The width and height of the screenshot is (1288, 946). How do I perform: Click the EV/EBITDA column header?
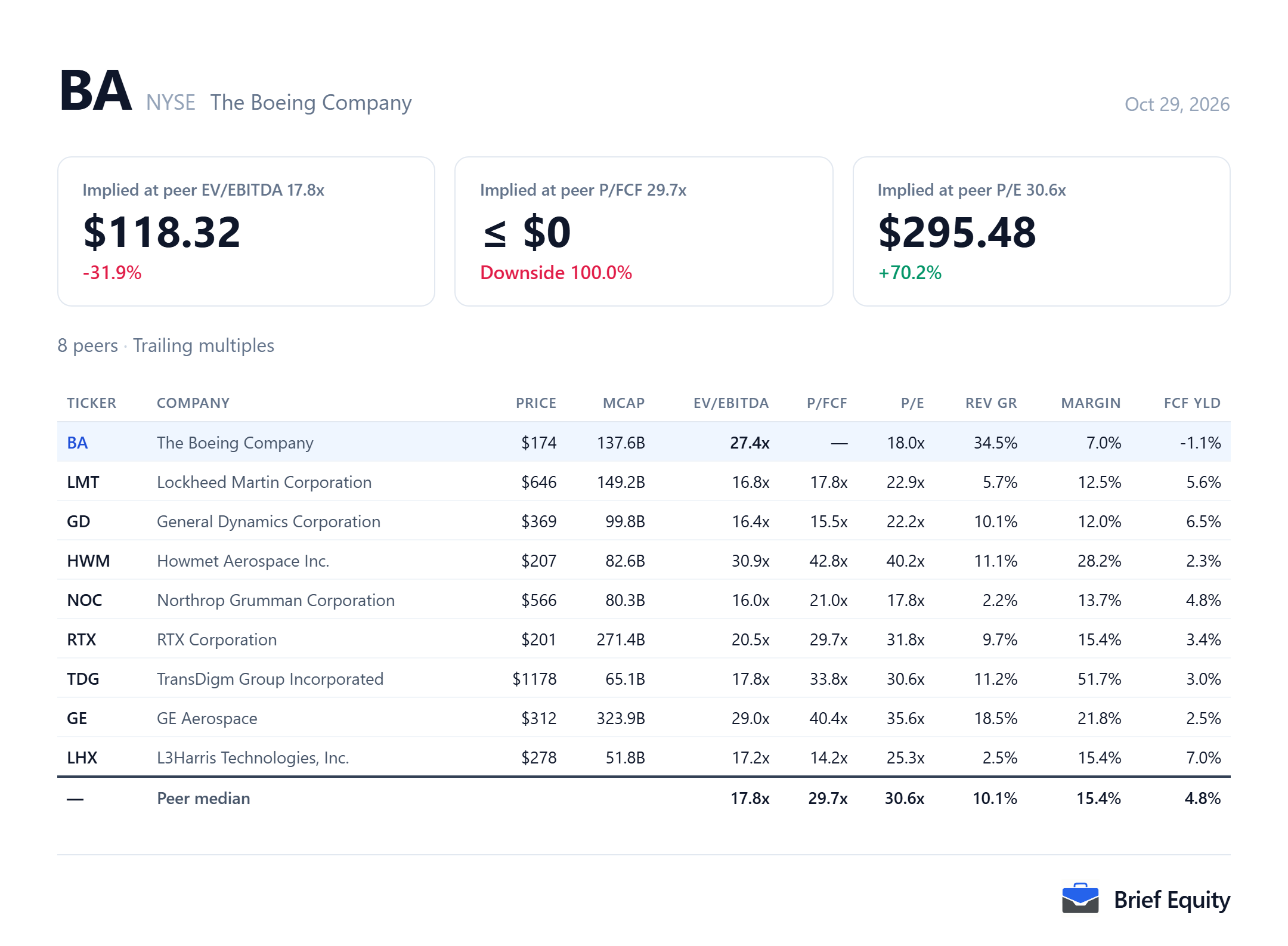(731, 403)
